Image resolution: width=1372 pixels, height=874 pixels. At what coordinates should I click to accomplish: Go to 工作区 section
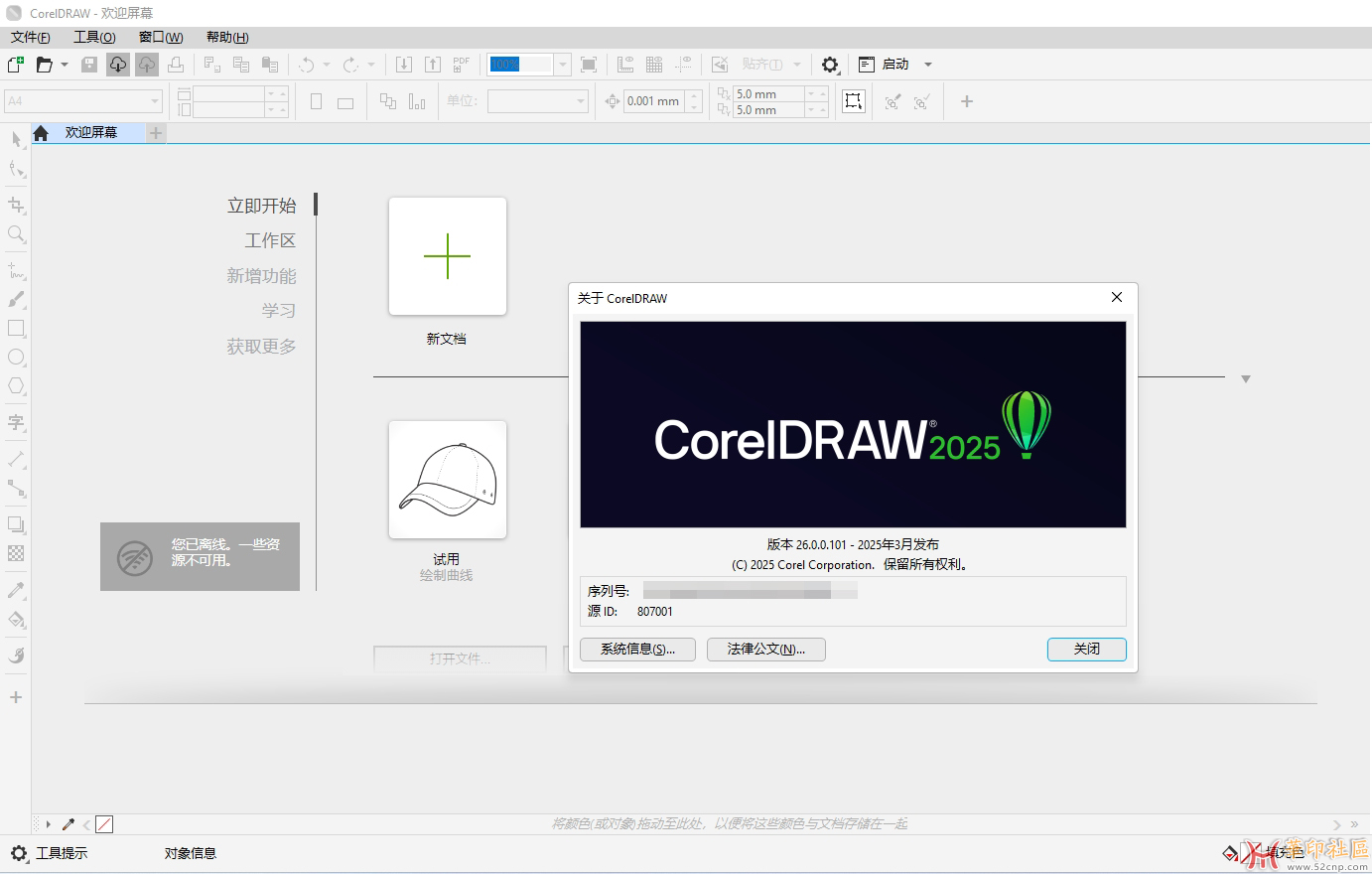click(x=270, y=240)
